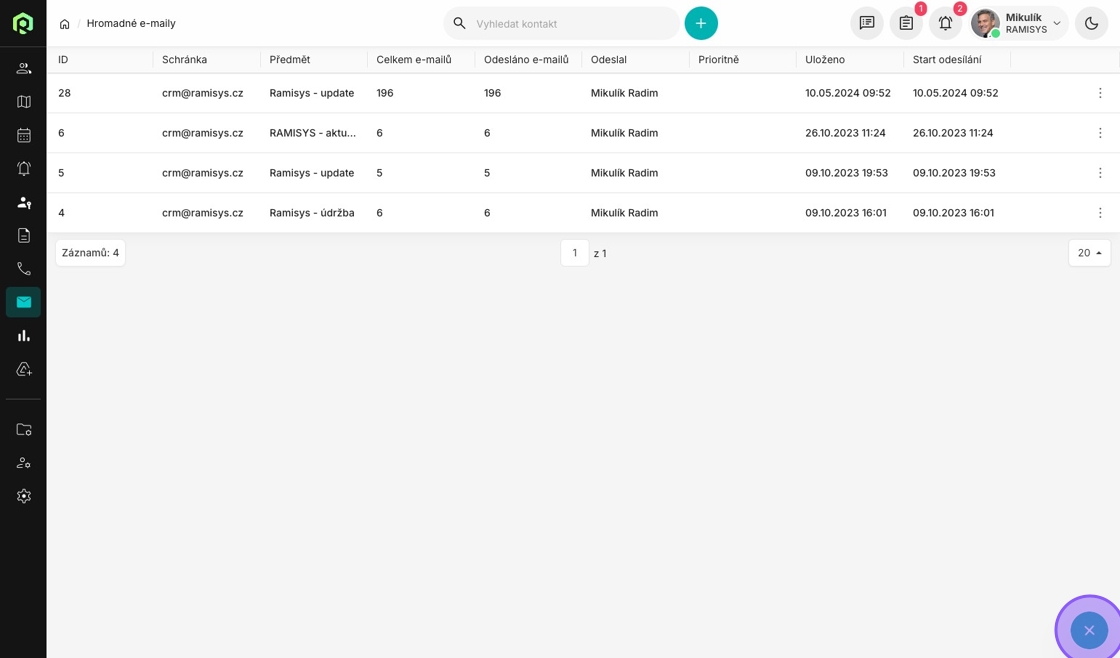This screenshot has width=1120, height=658.
Task: Click the ID value 28
Action: click(x=64, y=93)
